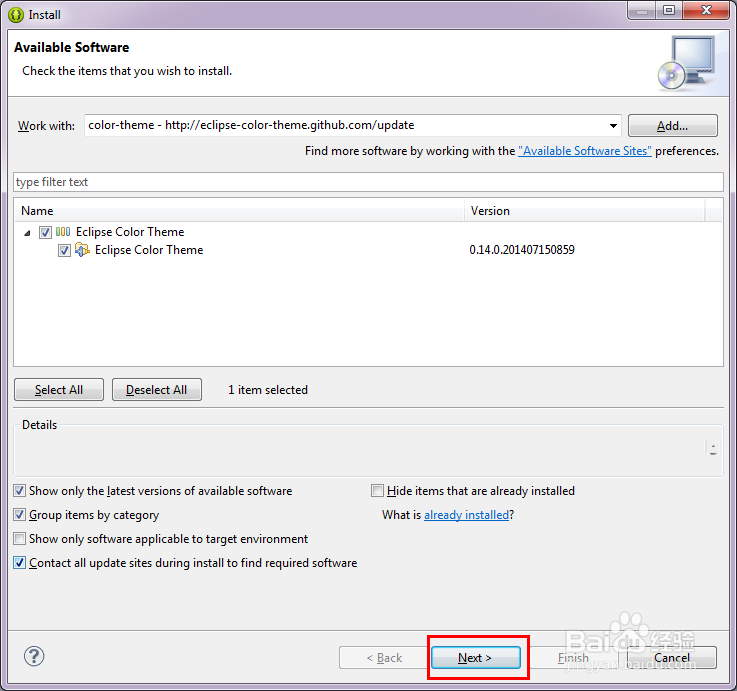The height and width of the screenshot is (691, 737).
Task: Click the Cancel button
Action: 672,657
